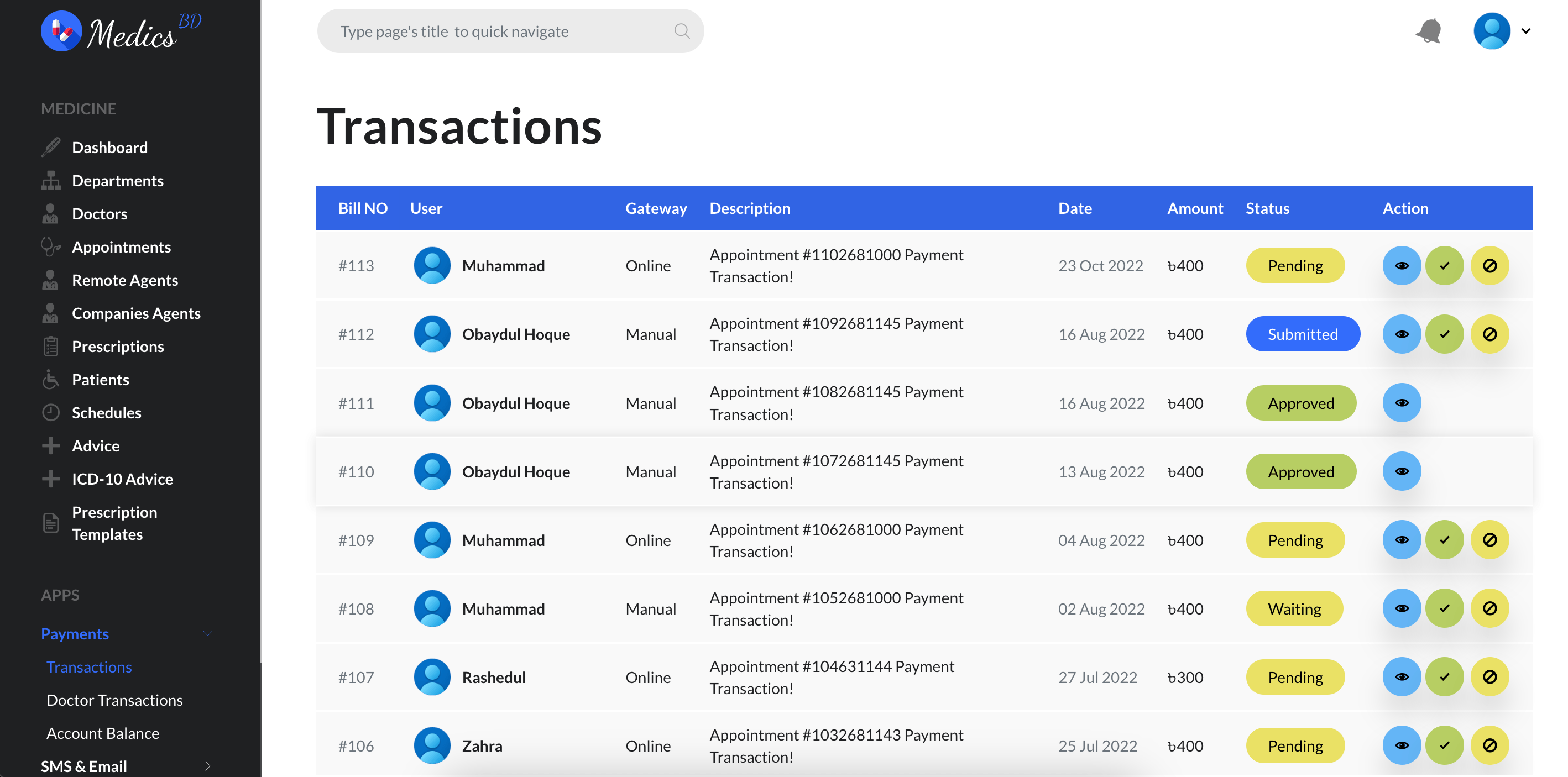Reject transaction #107
Viewport: 1568px width, 777px height.
(1489, 677)
